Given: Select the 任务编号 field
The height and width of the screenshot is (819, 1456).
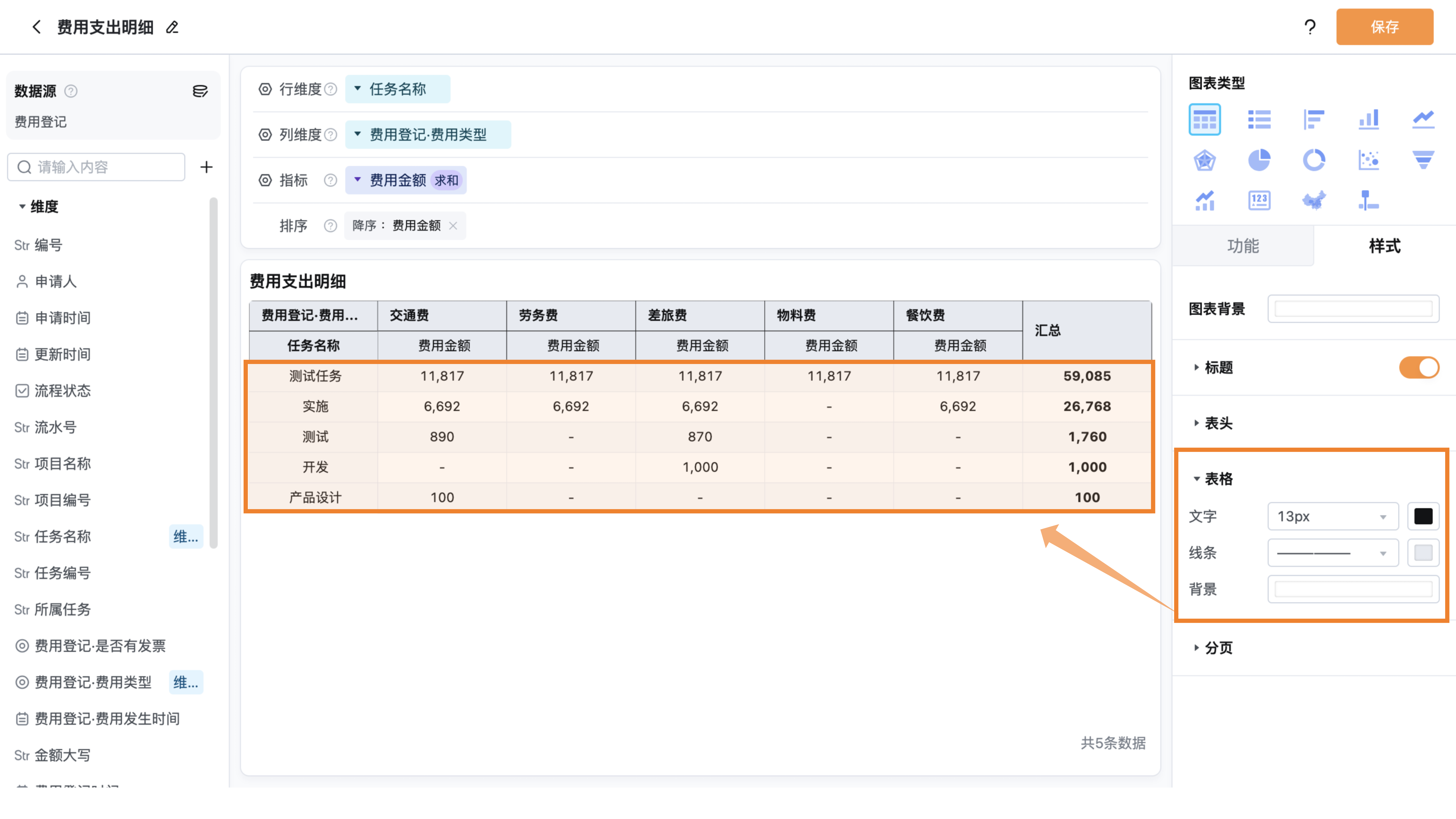Looking at the screenshot, I should pyautogui.click(x=53, y=573).
